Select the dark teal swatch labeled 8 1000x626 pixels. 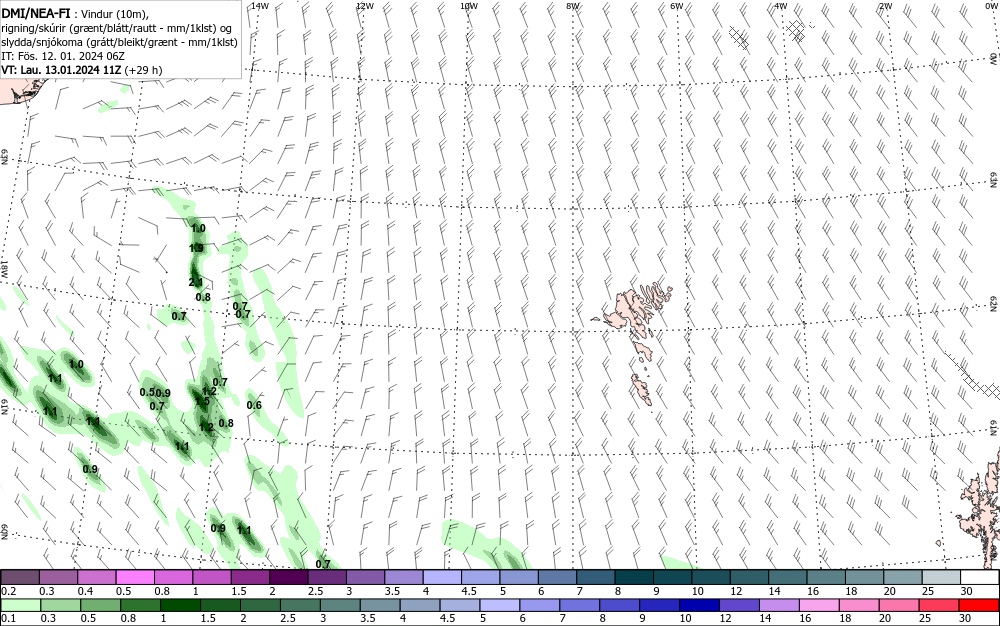click(635, 578)
